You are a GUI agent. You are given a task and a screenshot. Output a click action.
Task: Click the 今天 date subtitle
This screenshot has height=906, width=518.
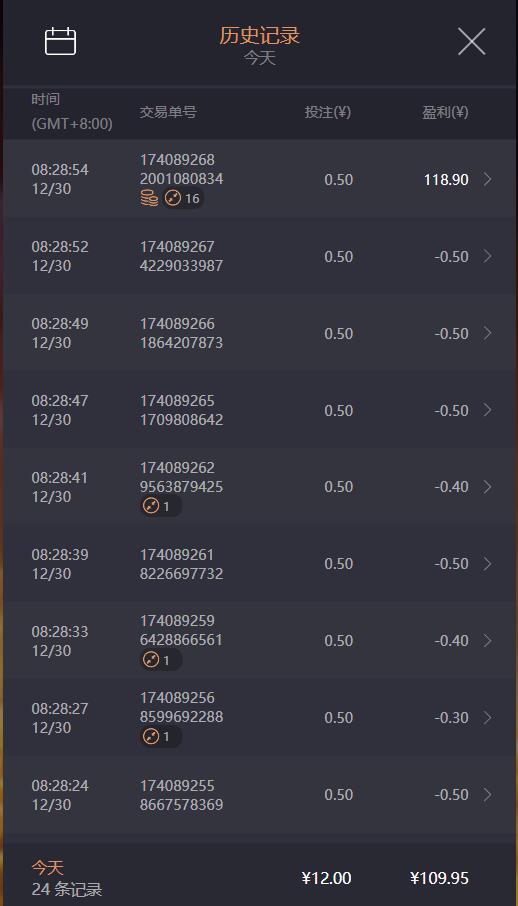pos(260,58)
